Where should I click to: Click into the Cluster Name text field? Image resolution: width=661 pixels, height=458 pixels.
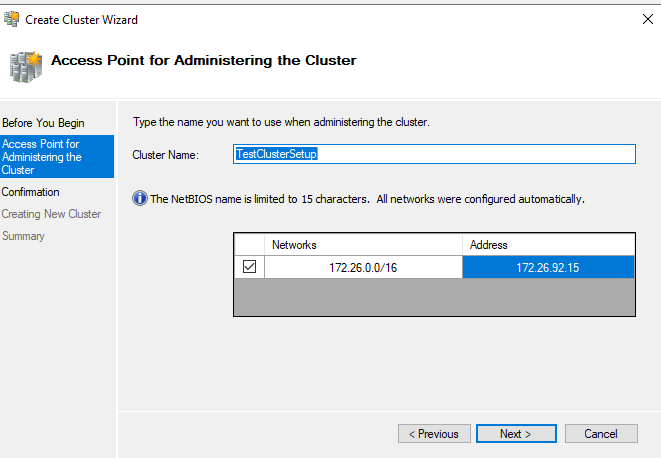click(x=433, y=154)
